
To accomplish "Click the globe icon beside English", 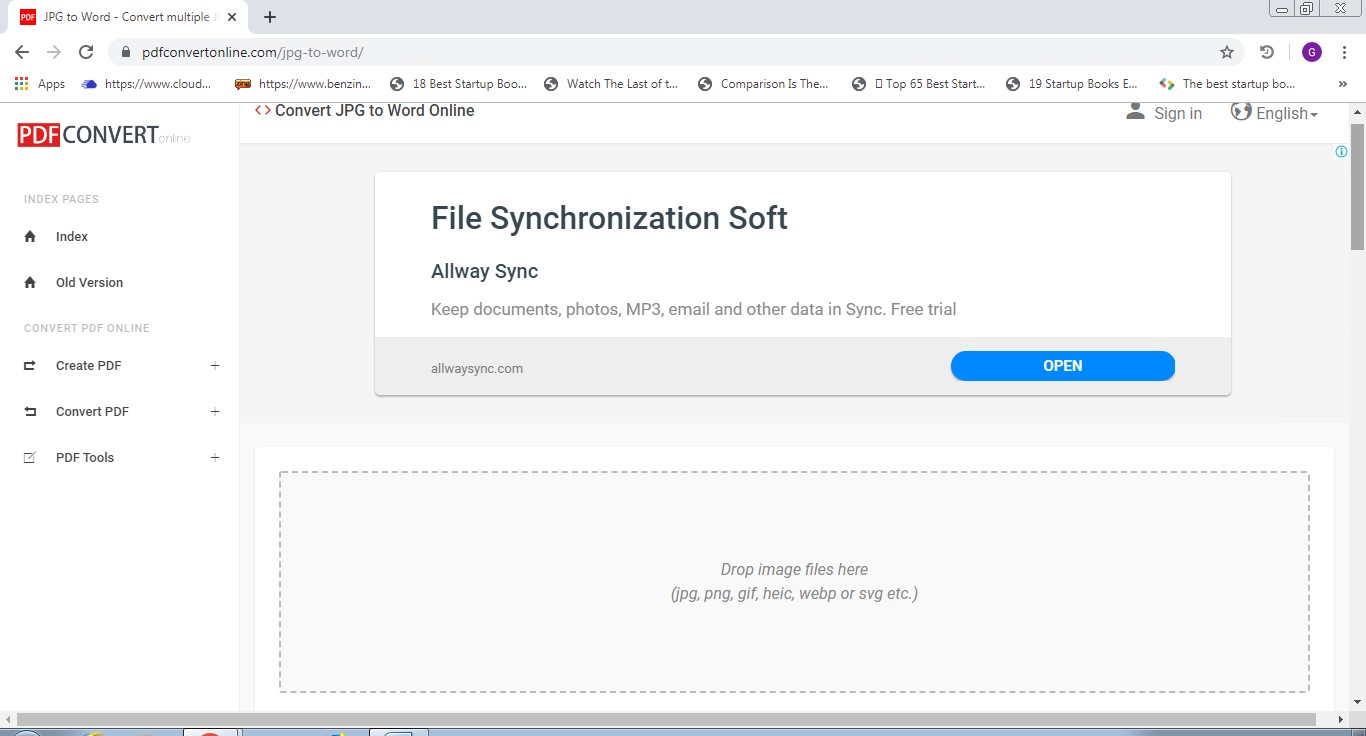I will [x=1241, y=112].
